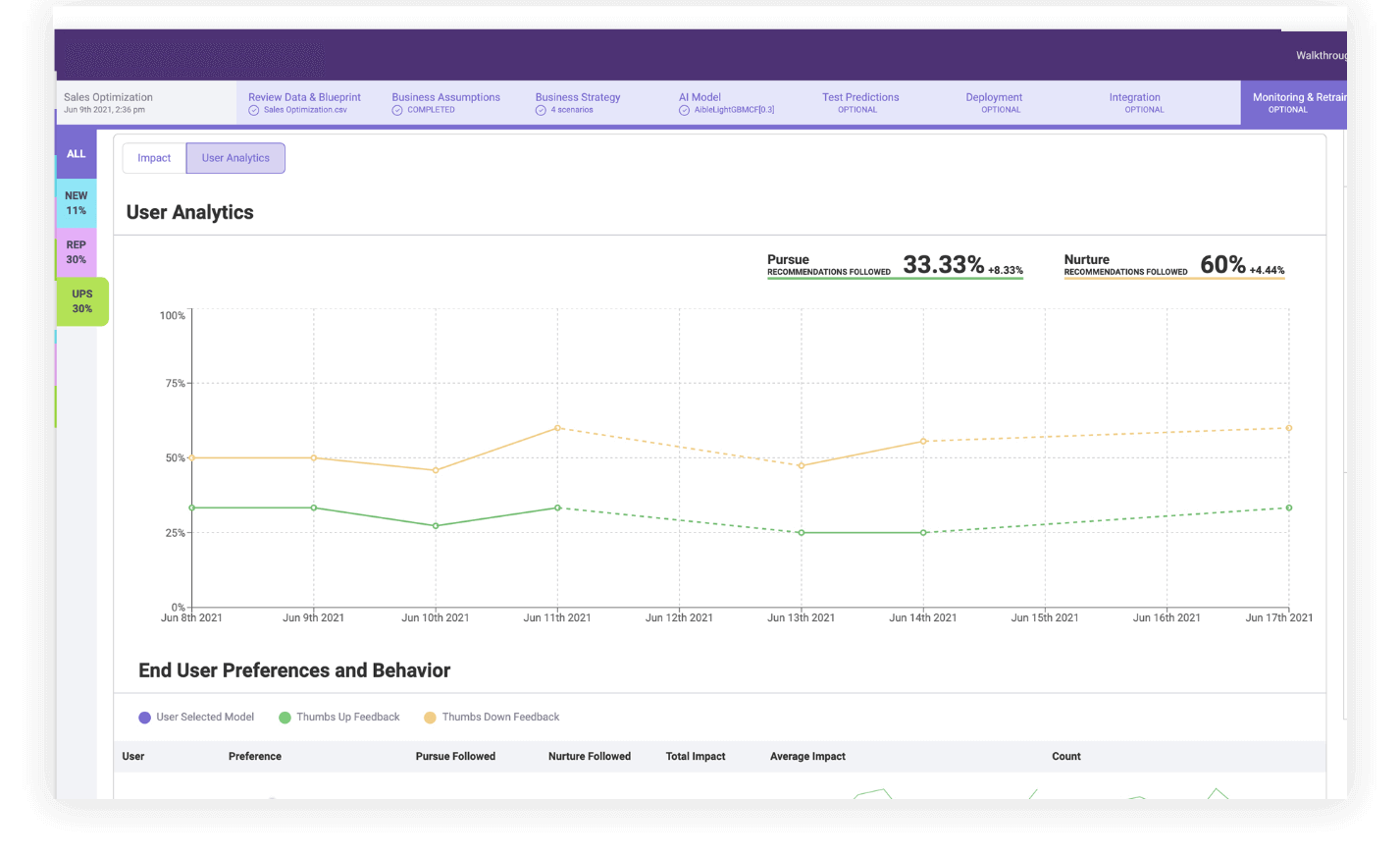Click the Pursue recommendations followed indicator
This screenshot has width=1400, height=855.
coord(894,265)
